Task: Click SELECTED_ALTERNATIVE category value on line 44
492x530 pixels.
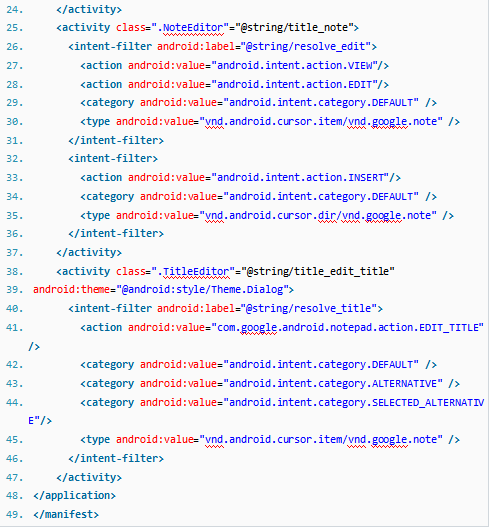Action: [354, 403]
